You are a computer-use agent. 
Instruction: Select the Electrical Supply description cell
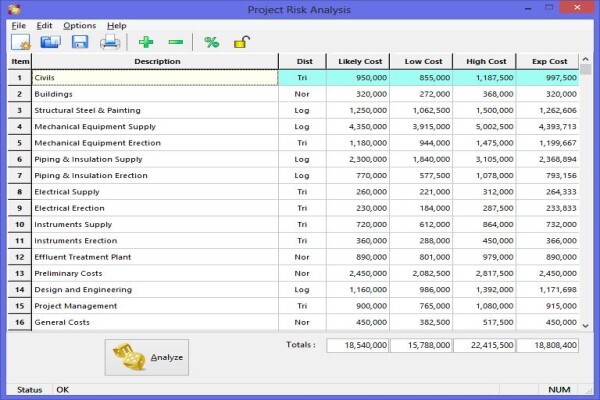155,192
